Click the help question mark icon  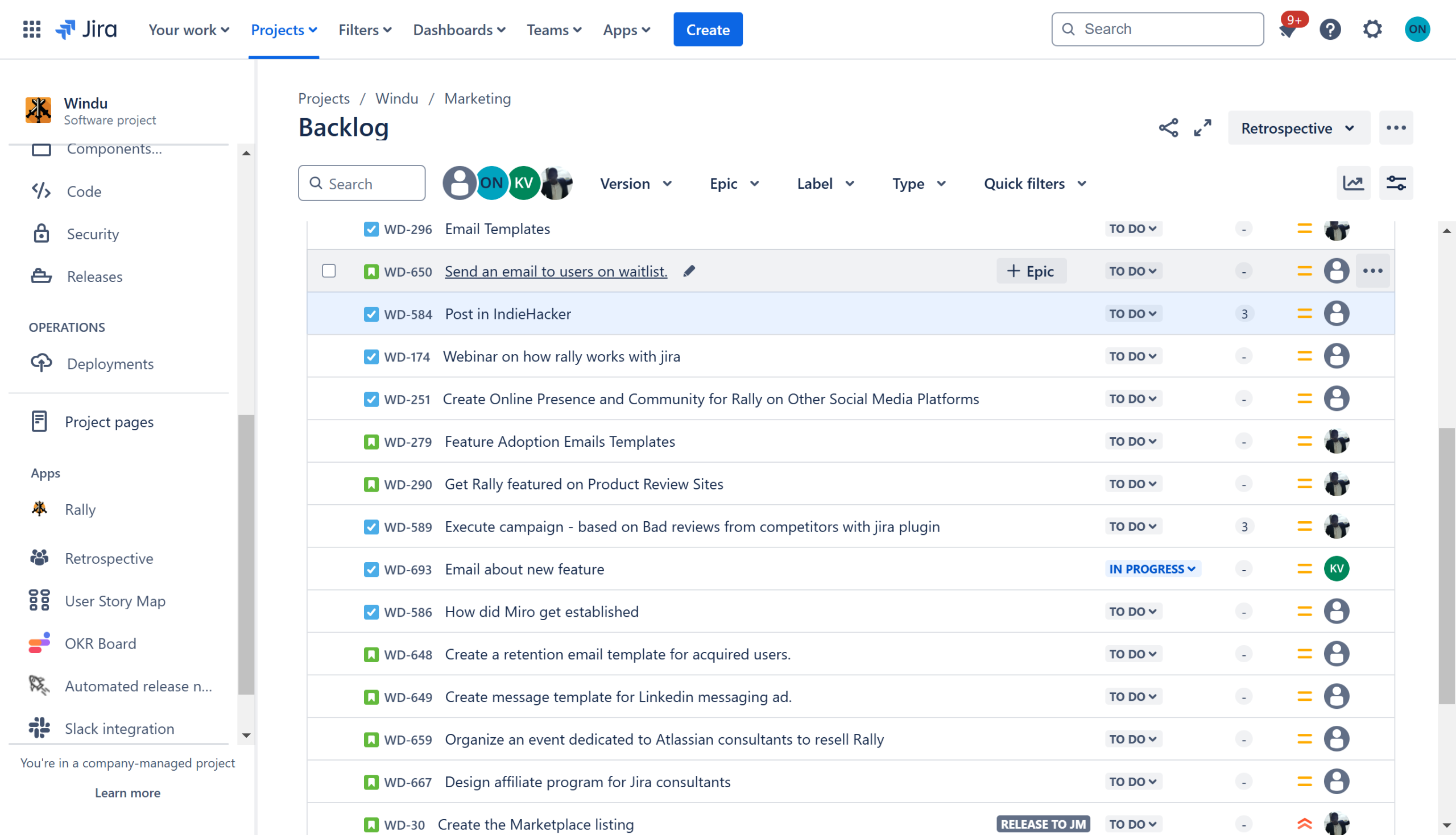pos(1330,29)
